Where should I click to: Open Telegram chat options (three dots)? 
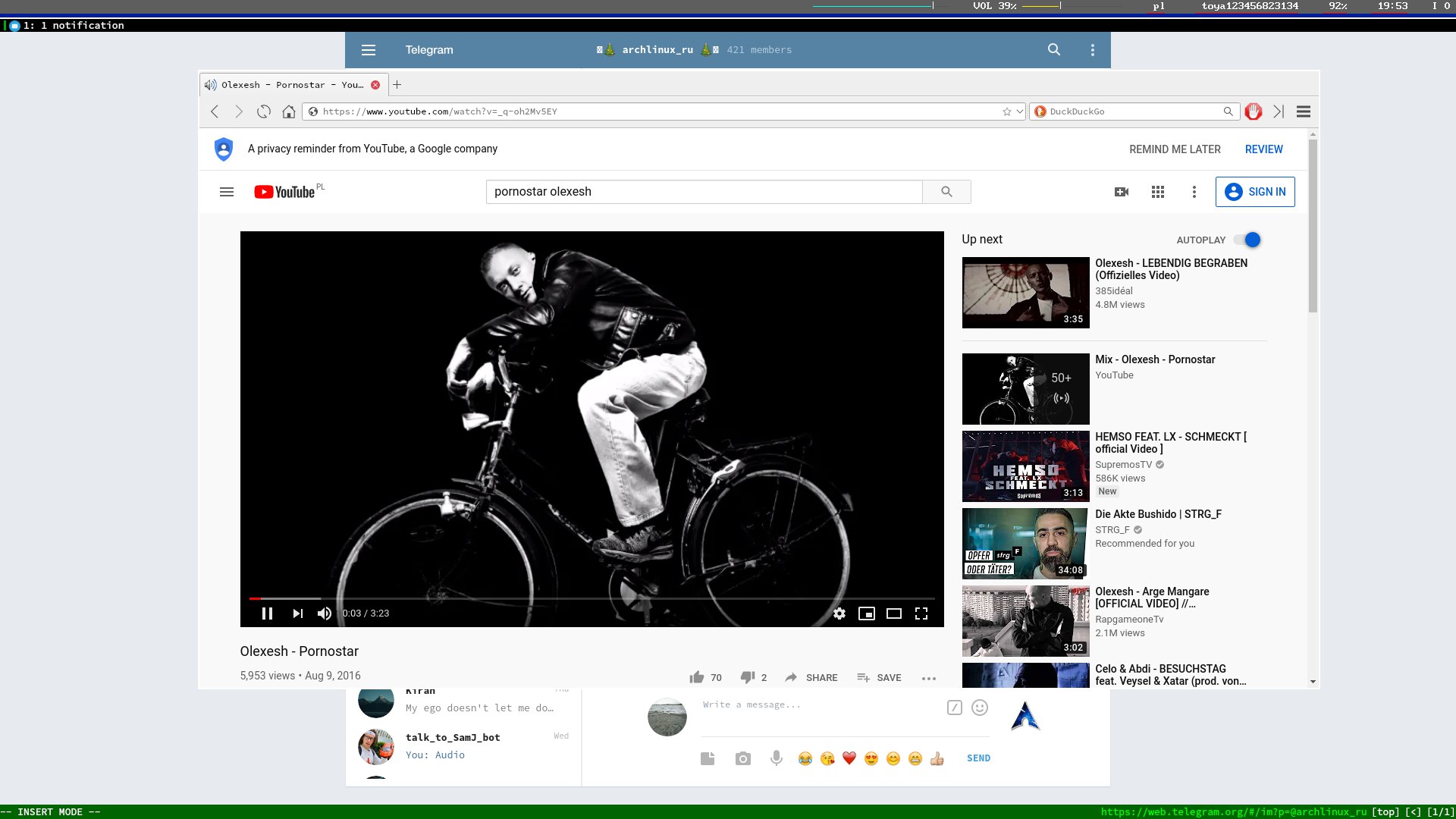pyautogui.click(x=1093, y=50)
